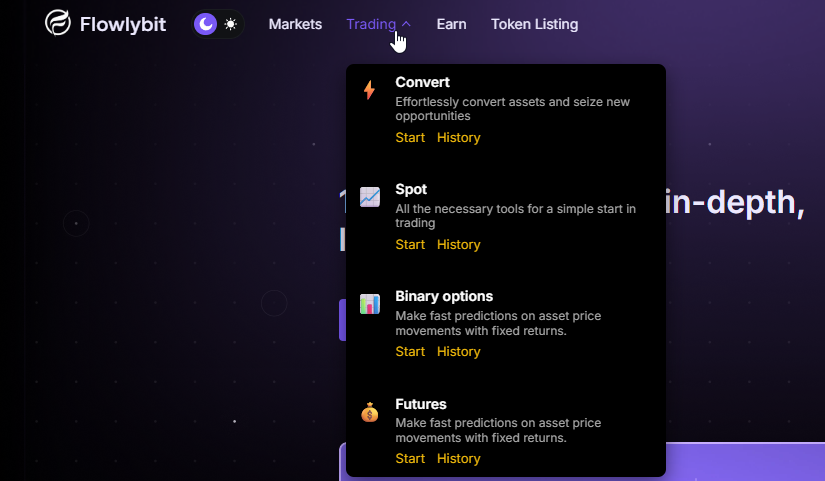This screenshot has width=825, height=481.
Task: Click the Convert lightning bolt icon
Action: [x=370, y=90]
